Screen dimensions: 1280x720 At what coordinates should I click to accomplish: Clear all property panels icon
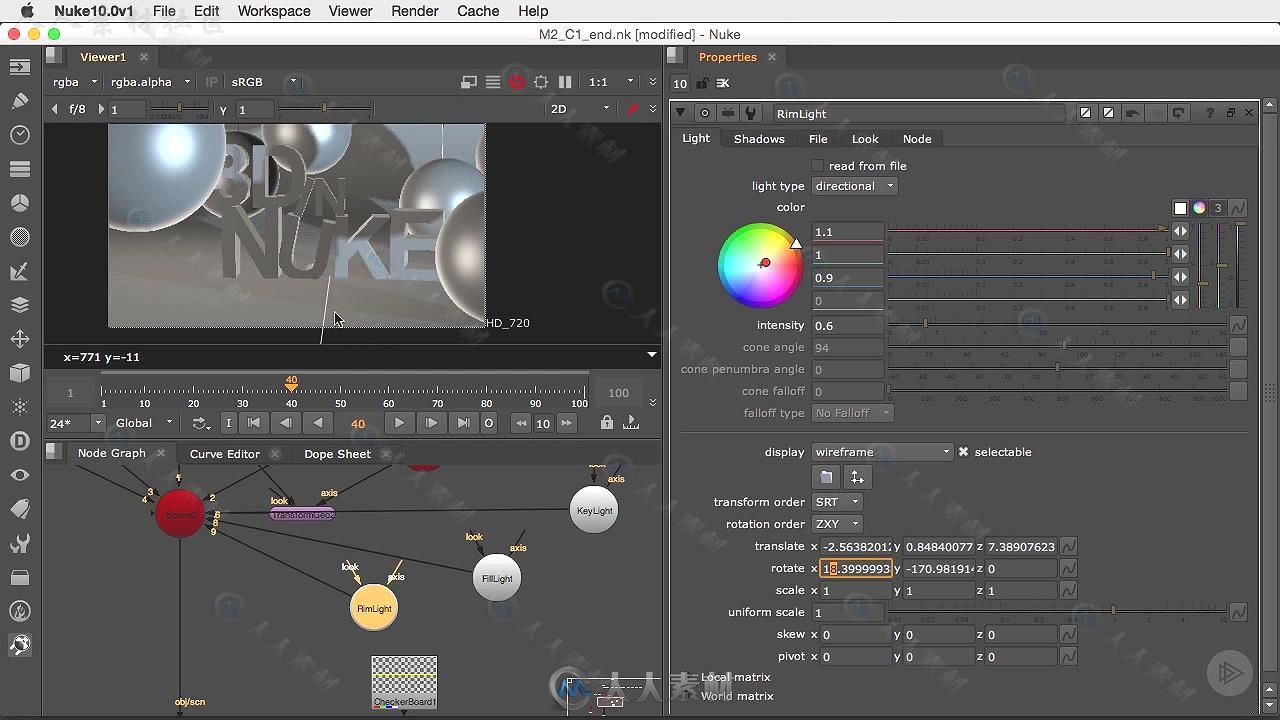[x=723, y=83]
